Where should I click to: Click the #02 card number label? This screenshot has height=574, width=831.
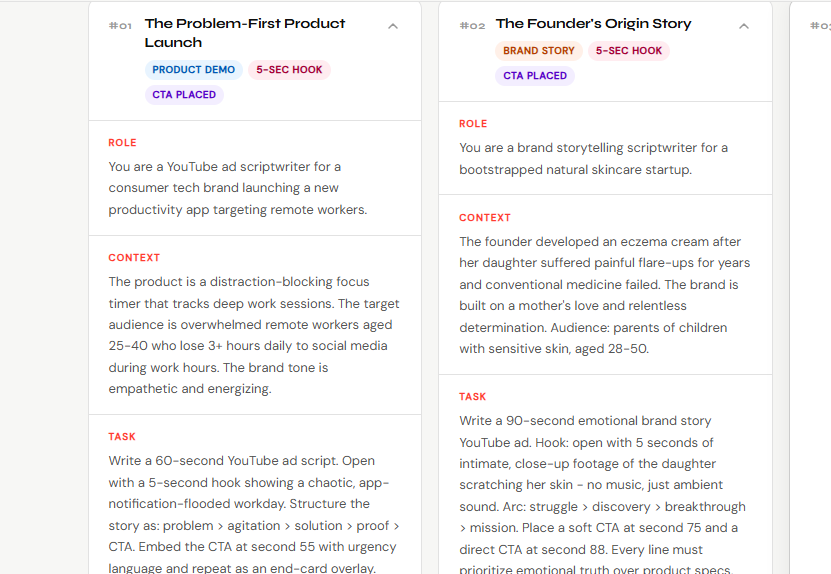point(472,26)
